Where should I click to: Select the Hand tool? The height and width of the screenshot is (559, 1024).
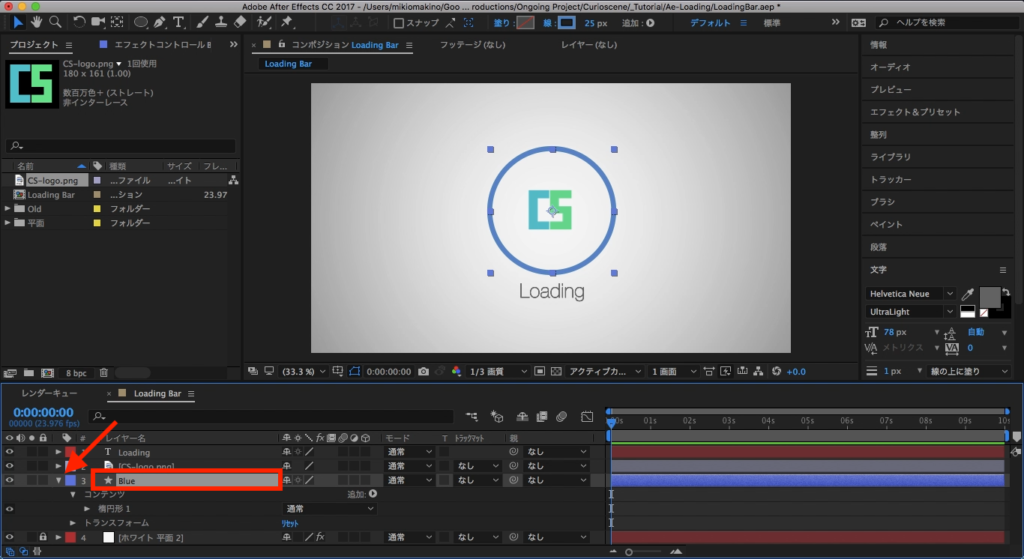pyautogui.click(x=37, y=21)
